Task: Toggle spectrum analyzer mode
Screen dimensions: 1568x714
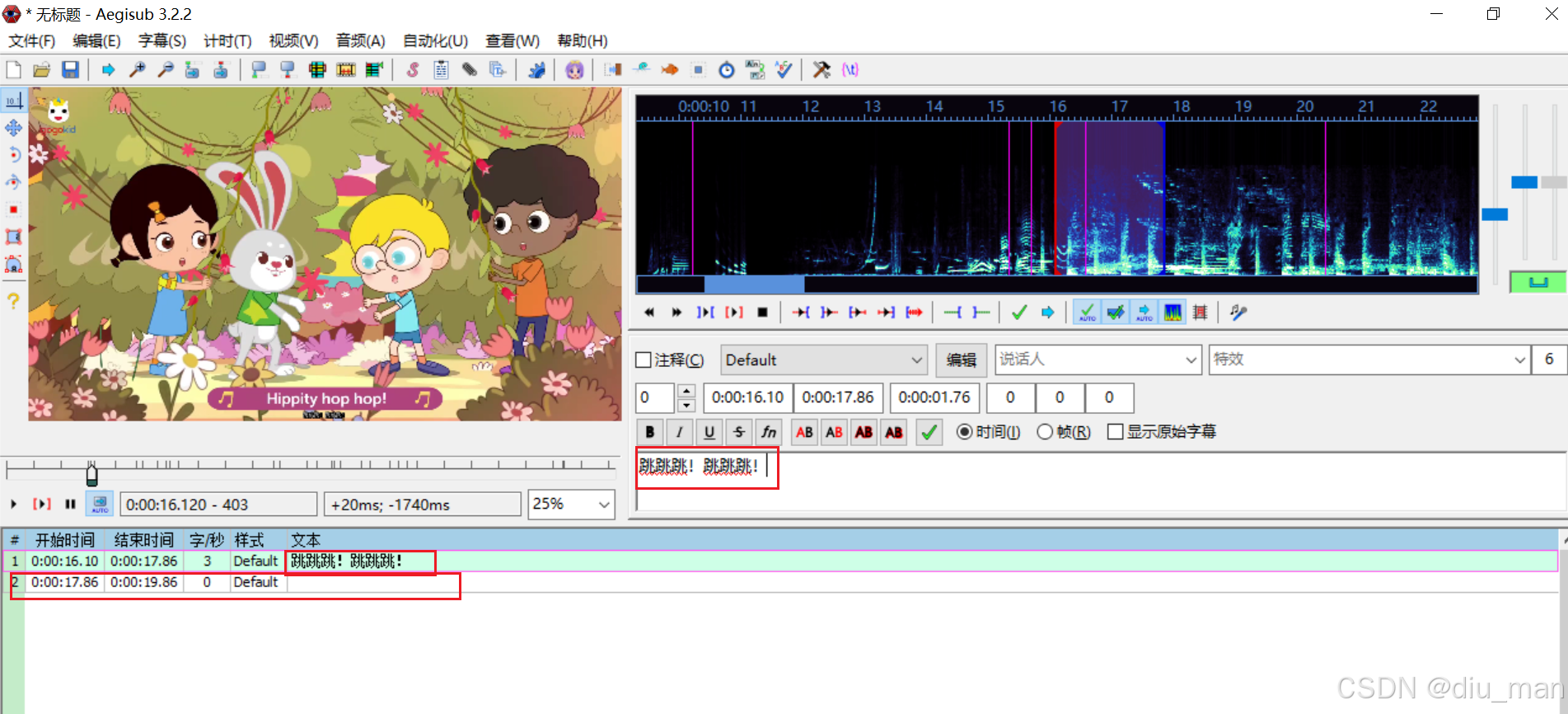Action: [x=1172, y=312]
